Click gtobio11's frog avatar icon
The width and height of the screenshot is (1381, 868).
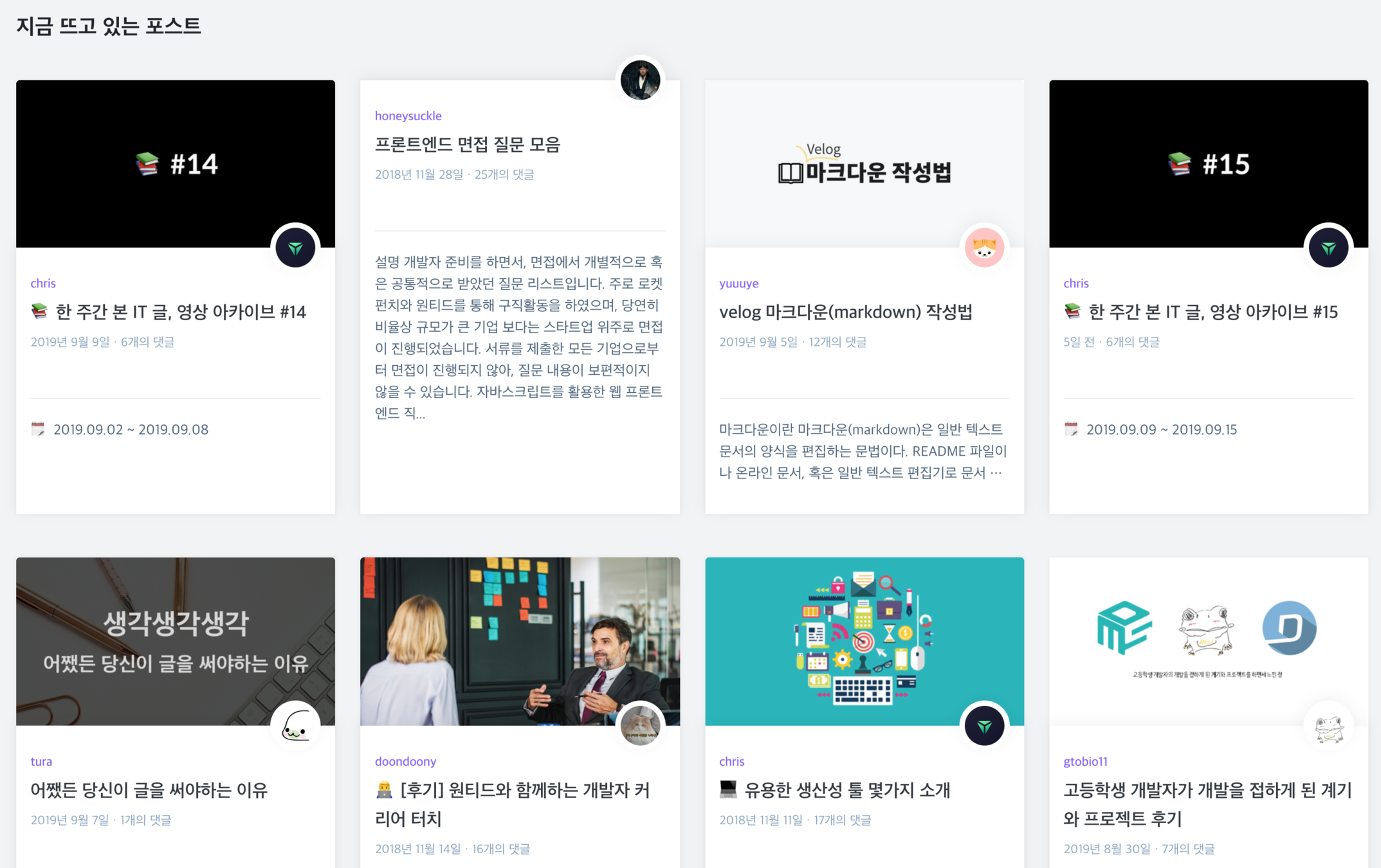coord(1328,727)
